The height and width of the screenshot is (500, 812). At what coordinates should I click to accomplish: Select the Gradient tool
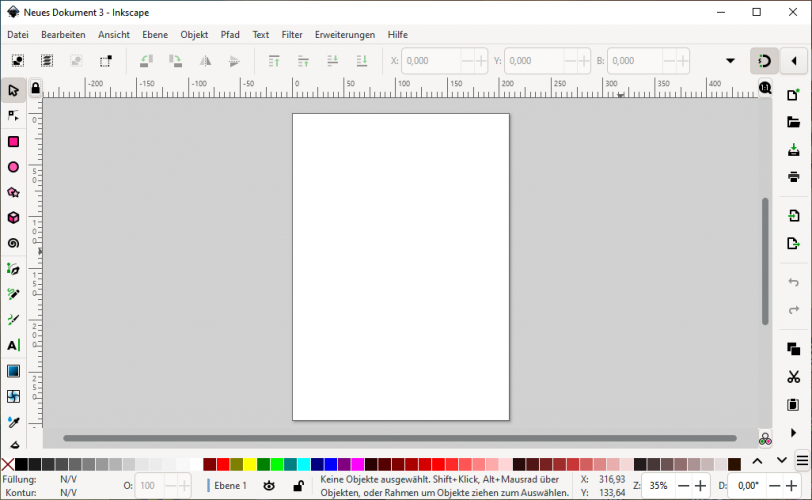click(13, 371)
